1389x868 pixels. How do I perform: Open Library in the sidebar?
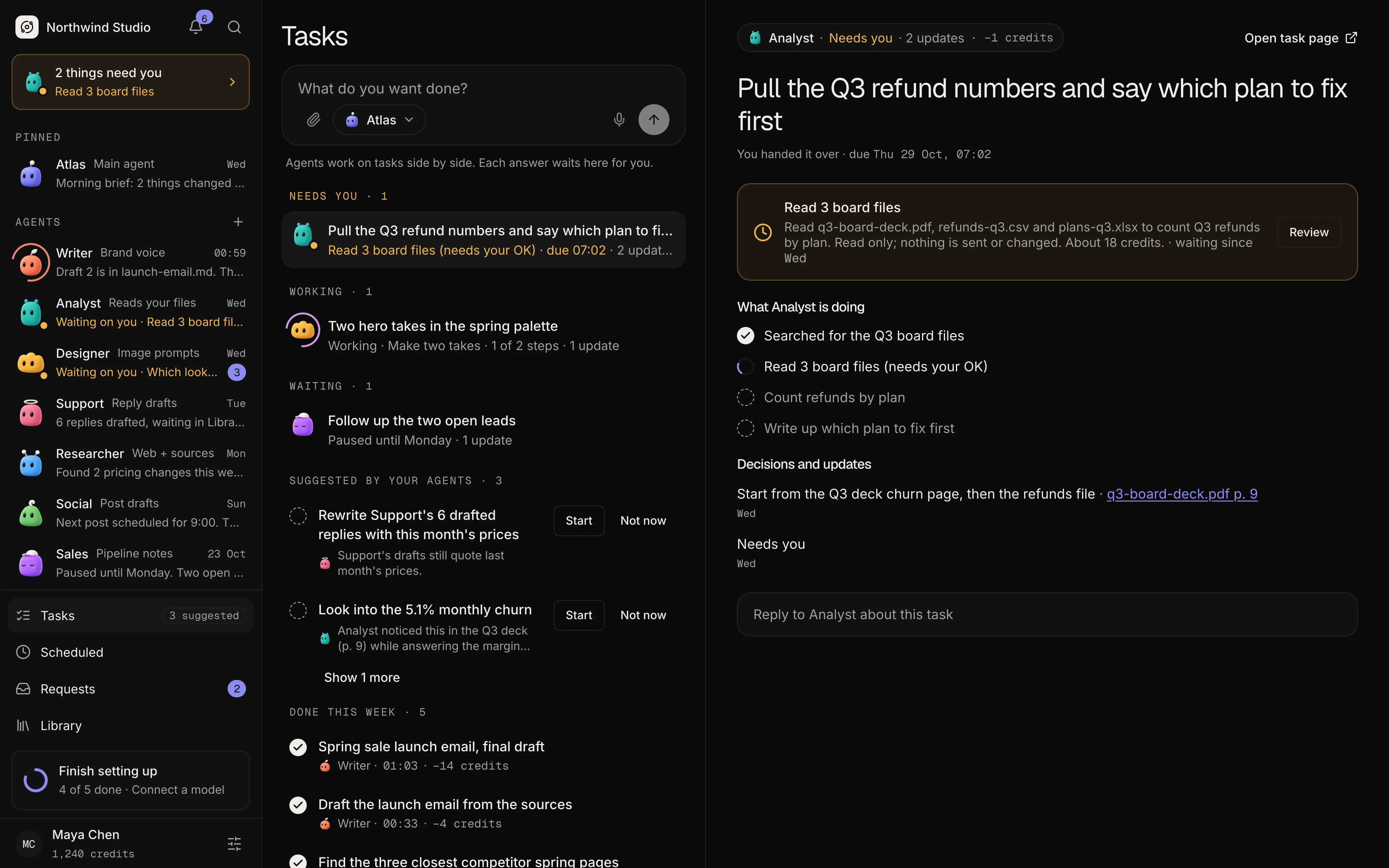[131, 726]
